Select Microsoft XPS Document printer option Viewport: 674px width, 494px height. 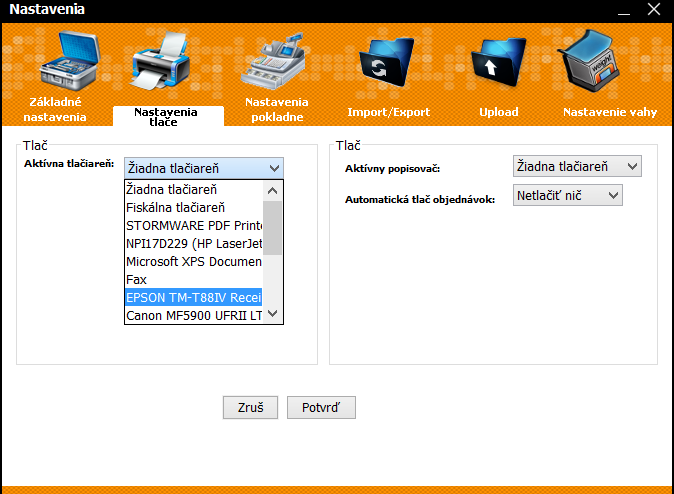193,261
